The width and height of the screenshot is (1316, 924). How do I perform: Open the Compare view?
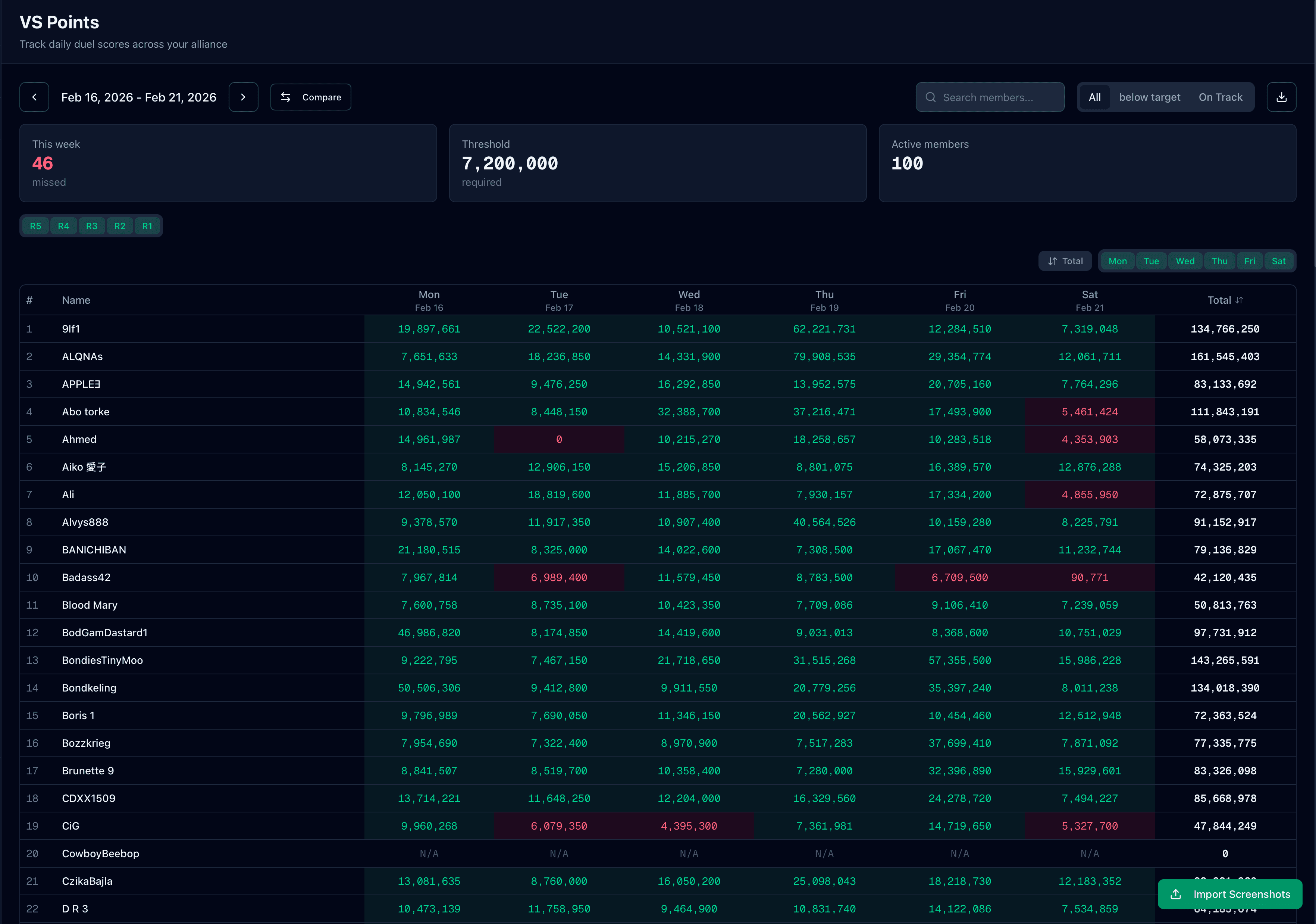pos(311,97)
